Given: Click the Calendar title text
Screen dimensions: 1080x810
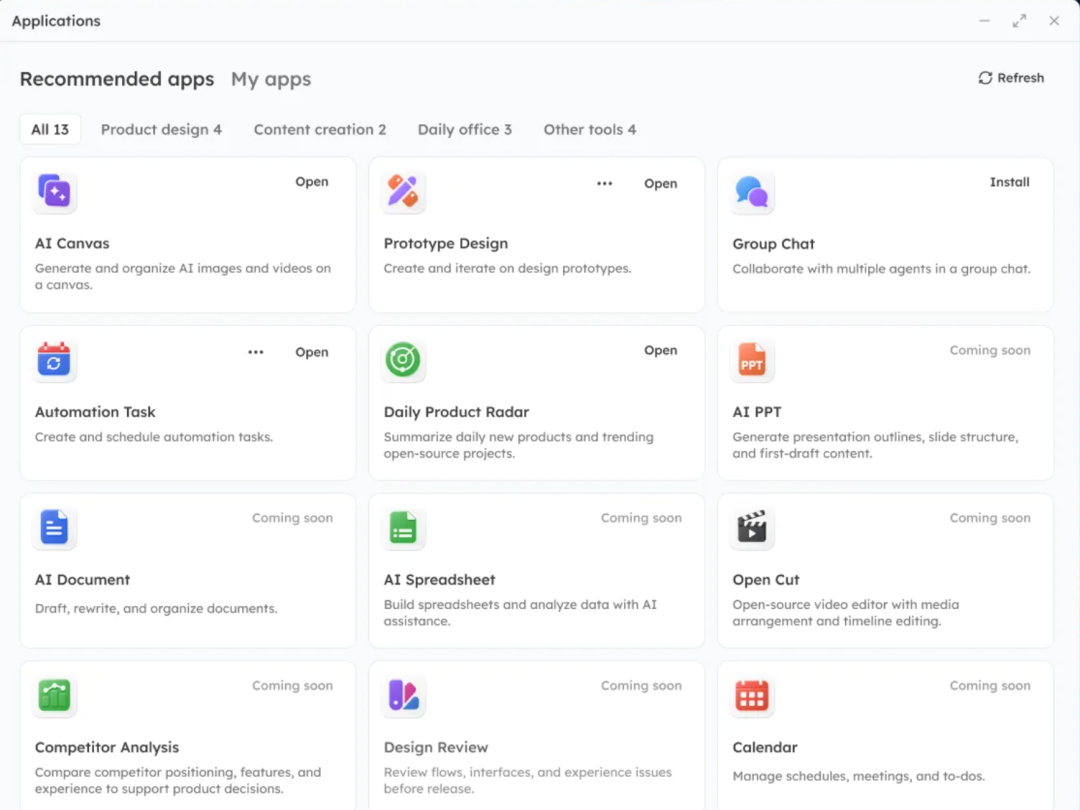Looking at the screenshot, I should pos(765,747).
